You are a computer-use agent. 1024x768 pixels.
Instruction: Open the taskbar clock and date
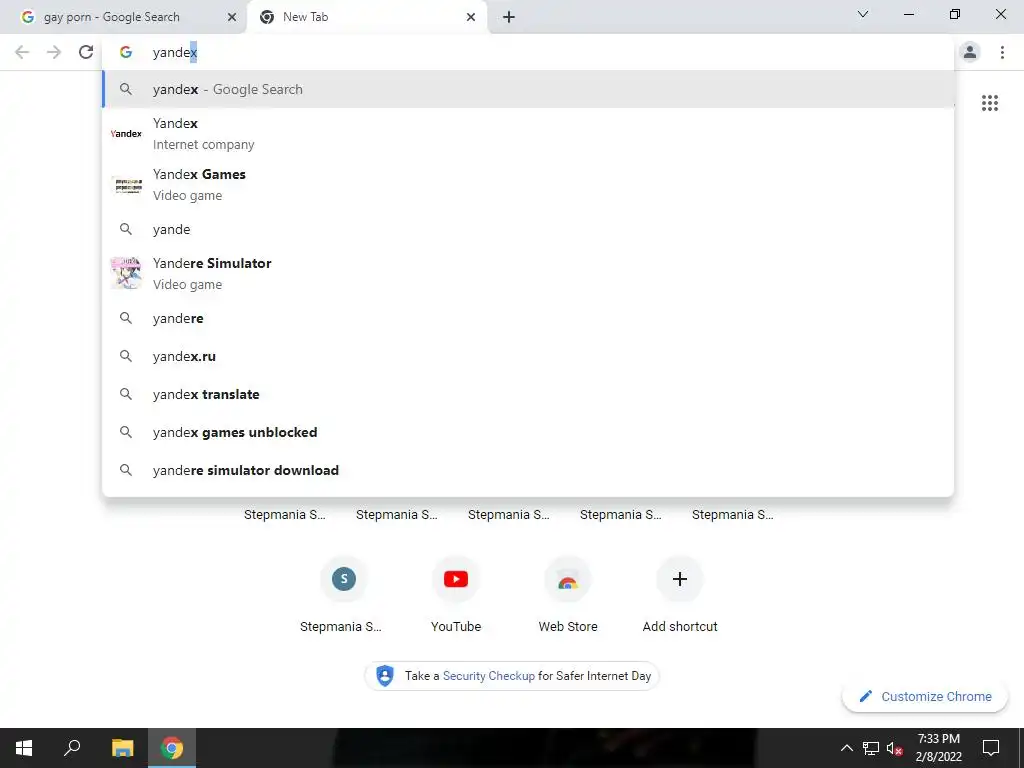938,748
